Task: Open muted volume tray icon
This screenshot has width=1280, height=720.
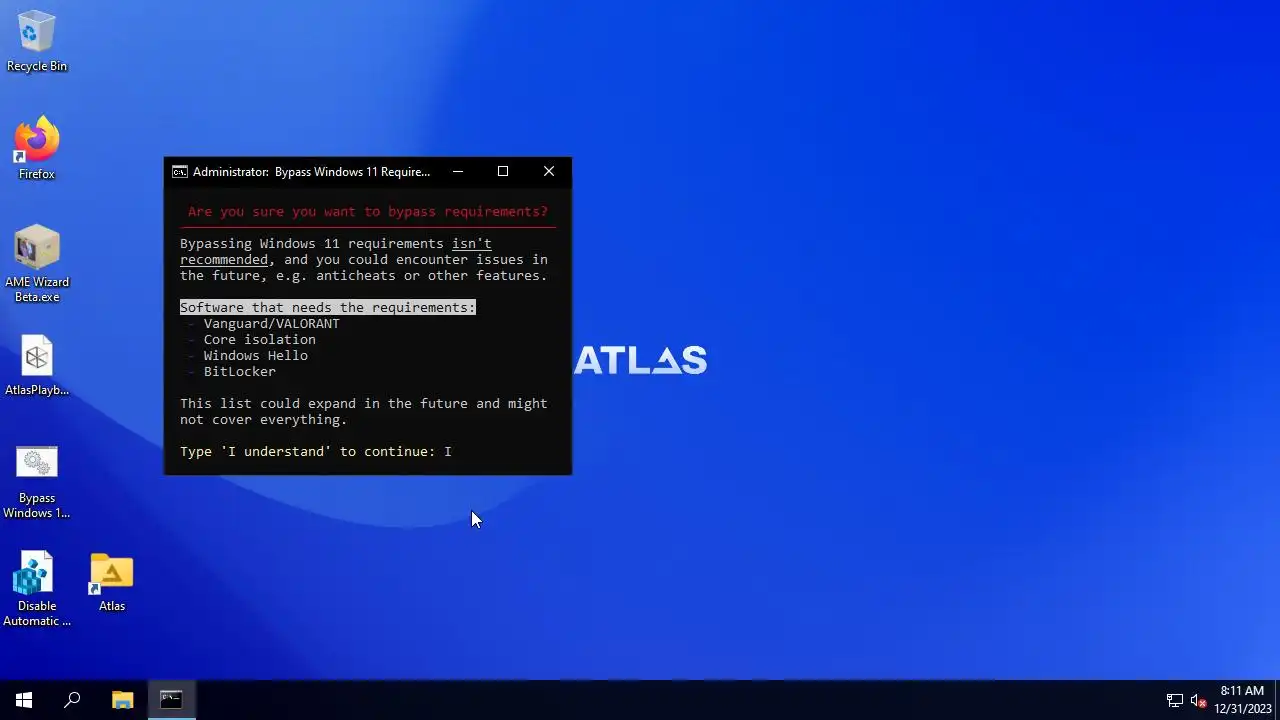Action: (x=1198, y=701)
